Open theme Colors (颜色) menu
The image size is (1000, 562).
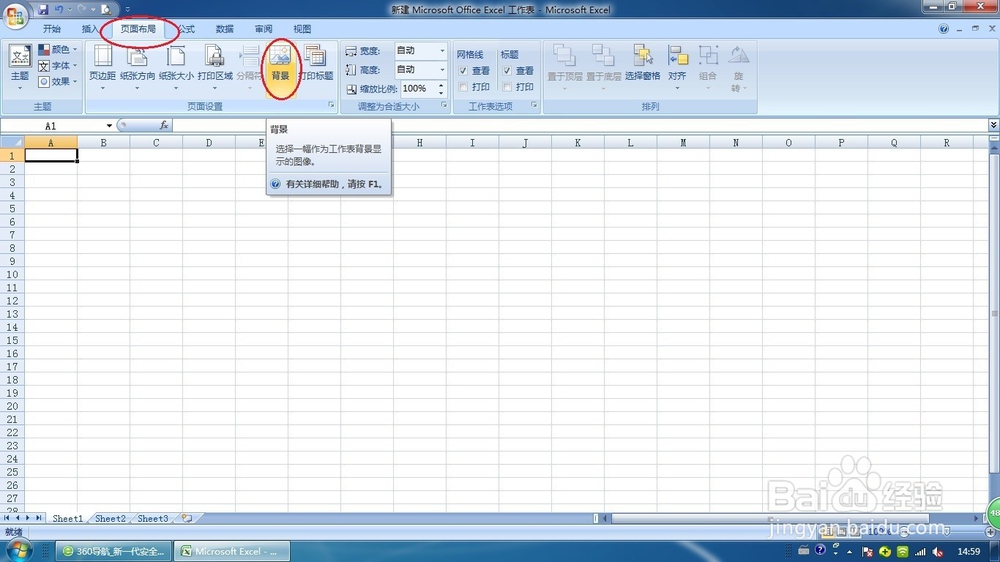(57, 49)
